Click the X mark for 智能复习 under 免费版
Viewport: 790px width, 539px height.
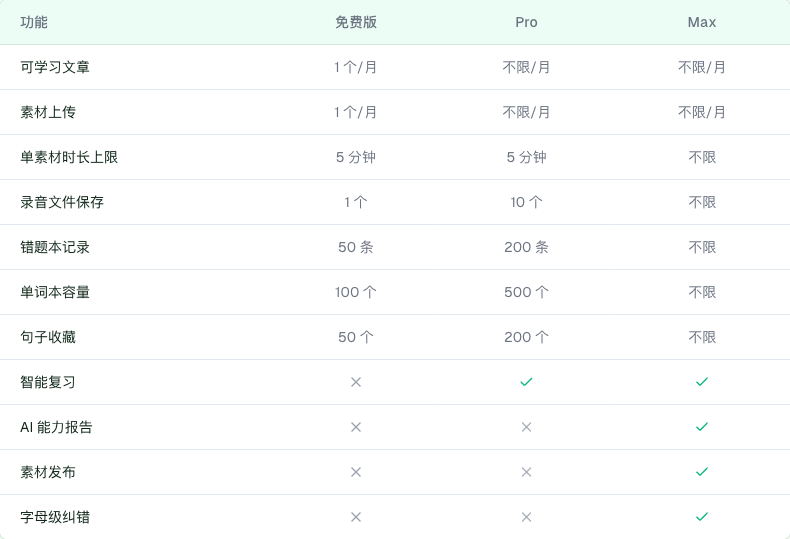coord(356,382)
